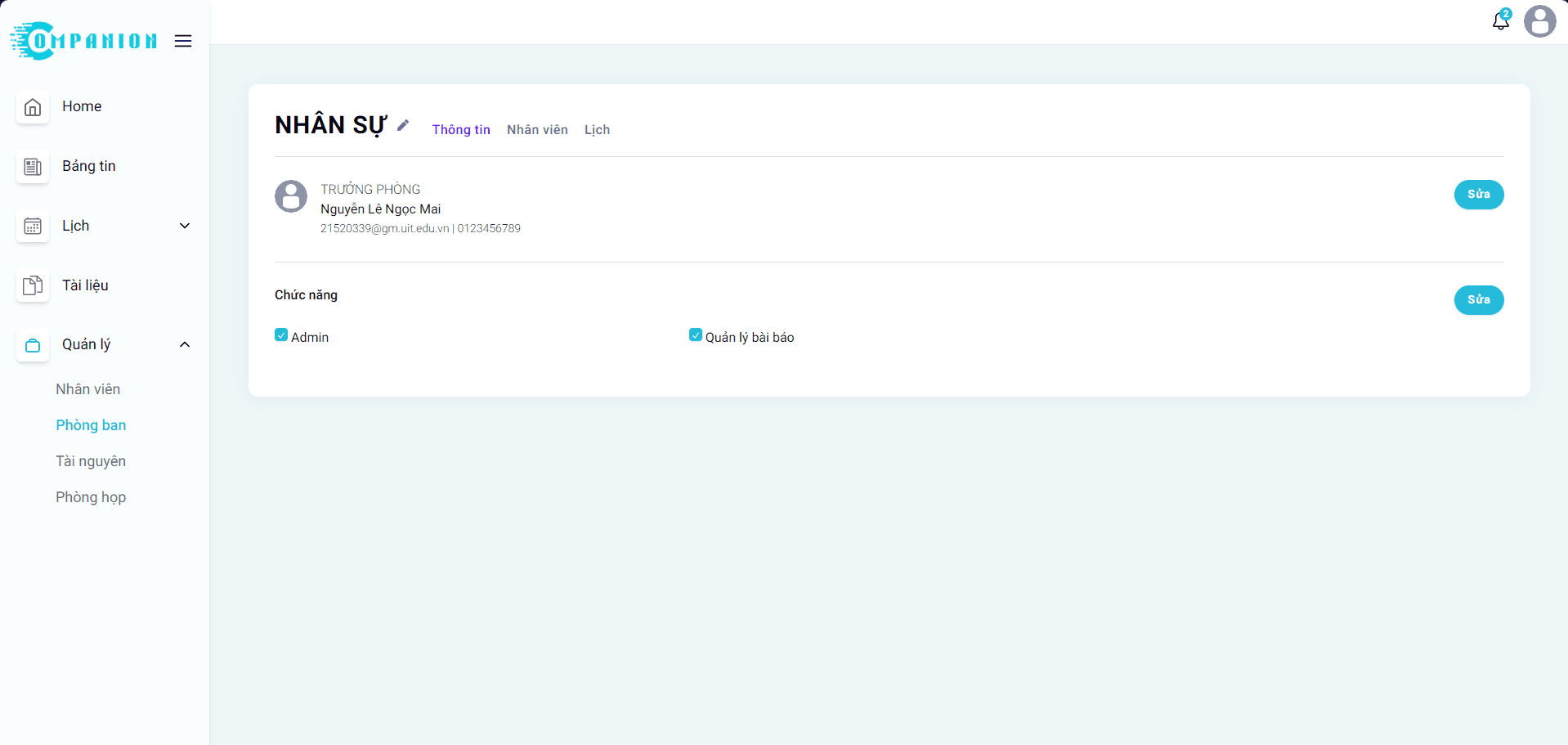Click the TRƯỞNG PHÒNG label
This screenshot has width=1568, height=745.
click(370, 189)
